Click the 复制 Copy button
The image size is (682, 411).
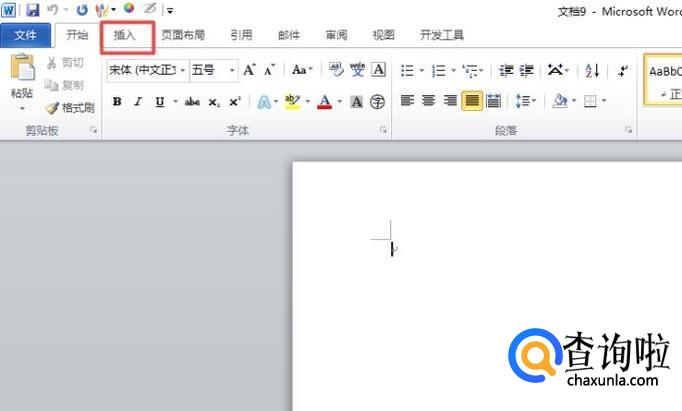[65, 85]
